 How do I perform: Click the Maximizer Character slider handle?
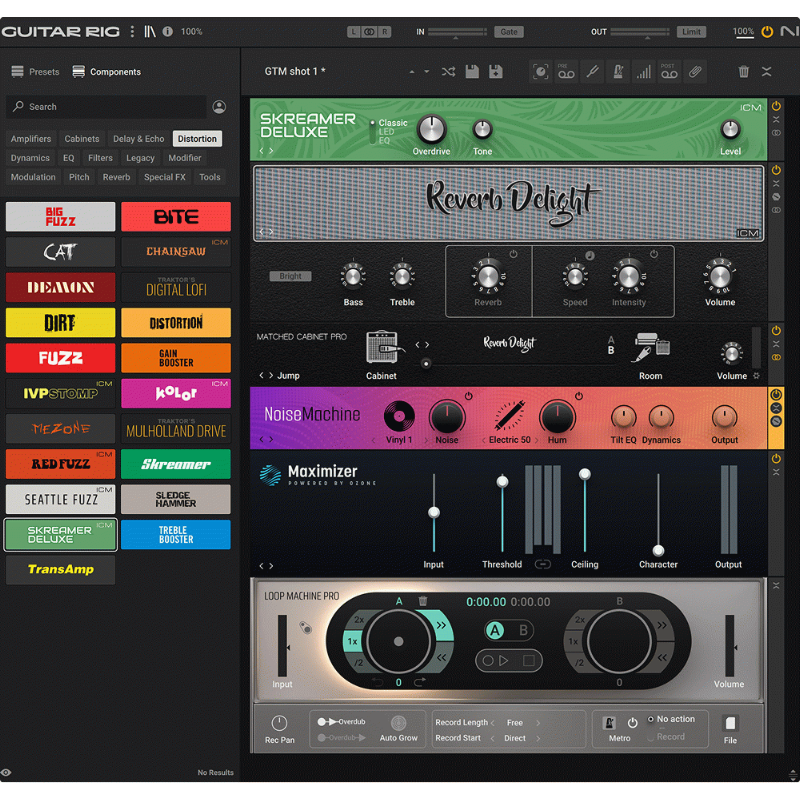658,551
